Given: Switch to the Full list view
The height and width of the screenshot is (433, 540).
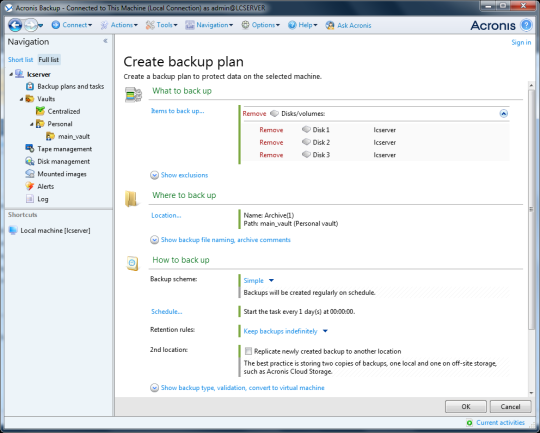Looking at the screenshot, I should pos(49,60).
